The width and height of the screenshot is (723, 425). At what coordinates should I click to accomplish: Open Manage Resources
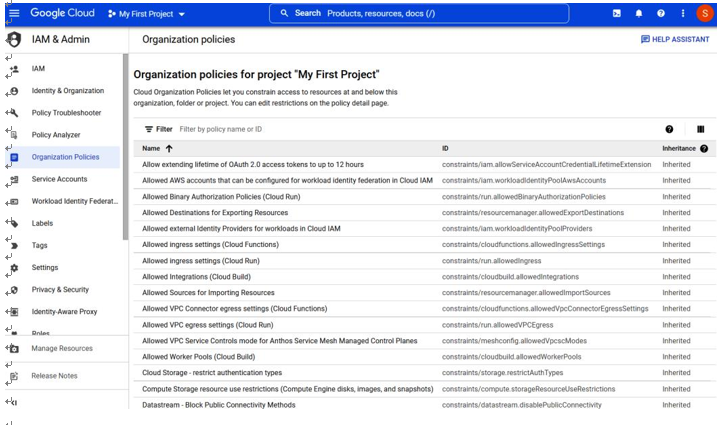point(62,348)
